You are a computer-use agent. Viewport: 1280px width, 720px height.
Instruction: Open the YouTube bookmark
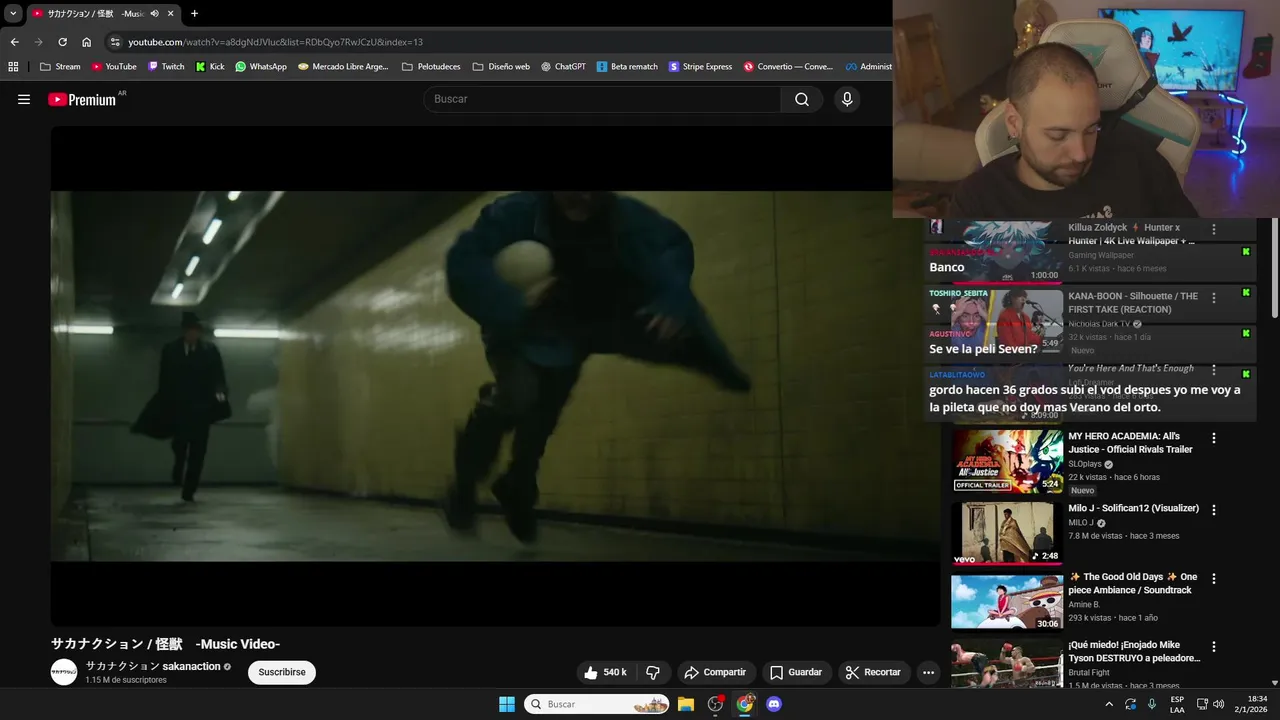[x=114, y=67]
